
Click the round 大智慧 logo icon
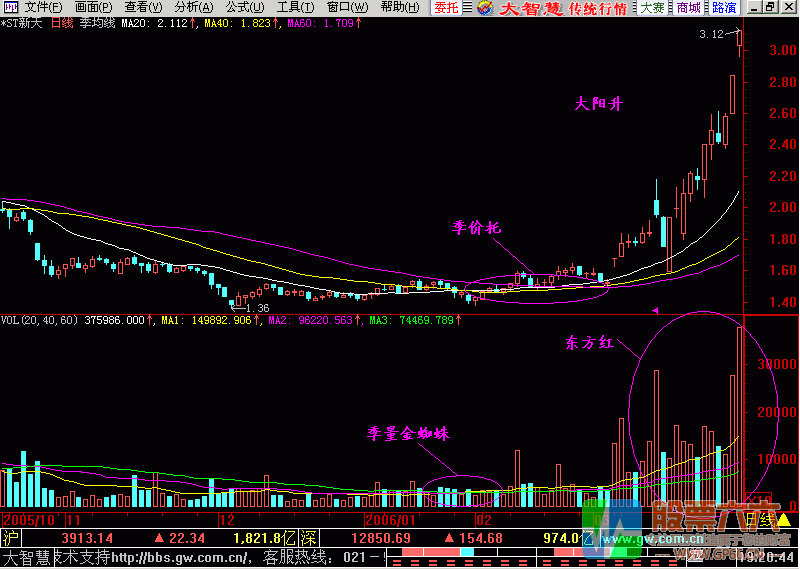point(485,8)
